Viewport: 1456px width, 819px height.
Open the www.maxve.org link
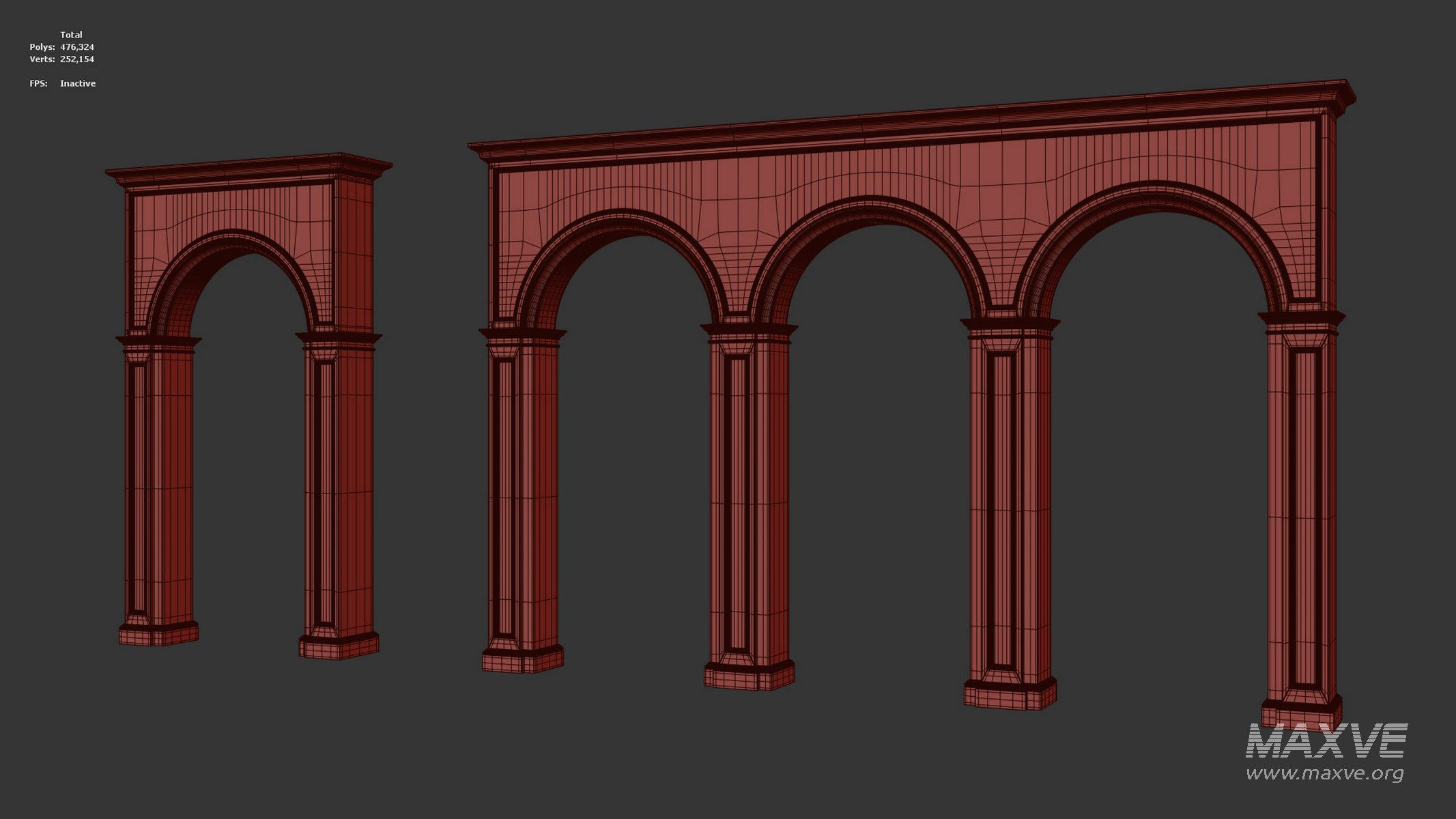click(x=1324, y=773)
